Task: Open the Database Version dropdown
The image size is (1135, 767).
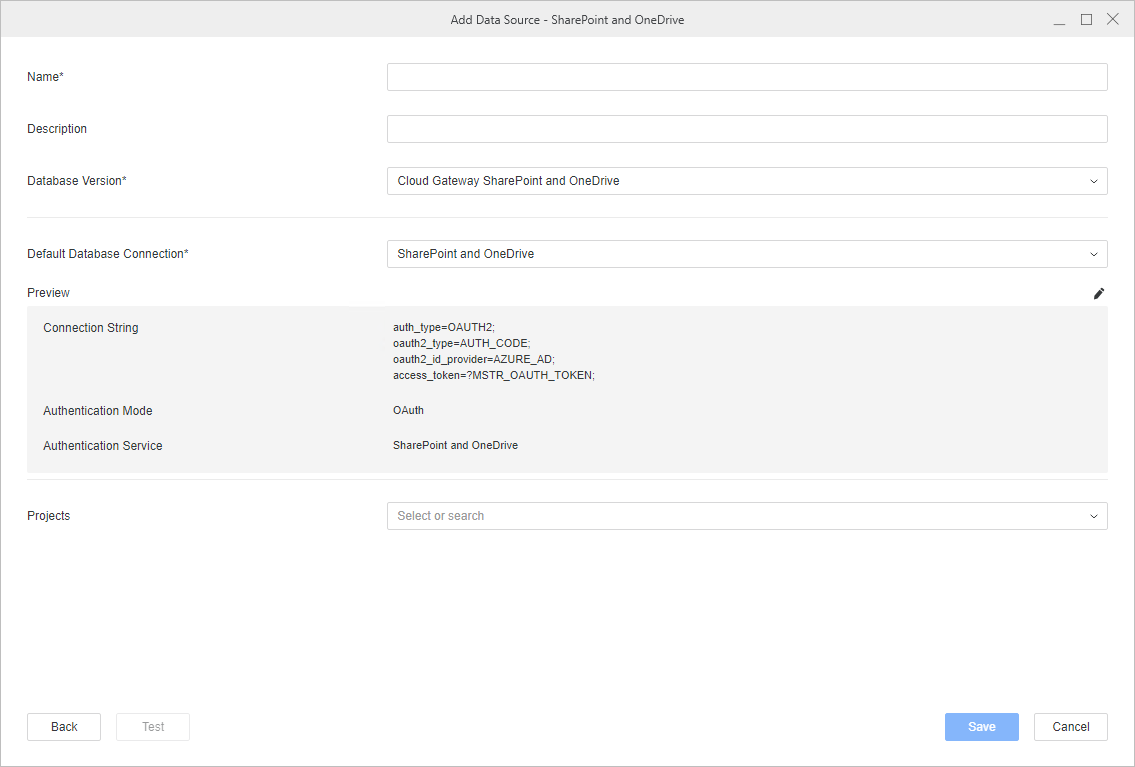Action: (746, 181)
